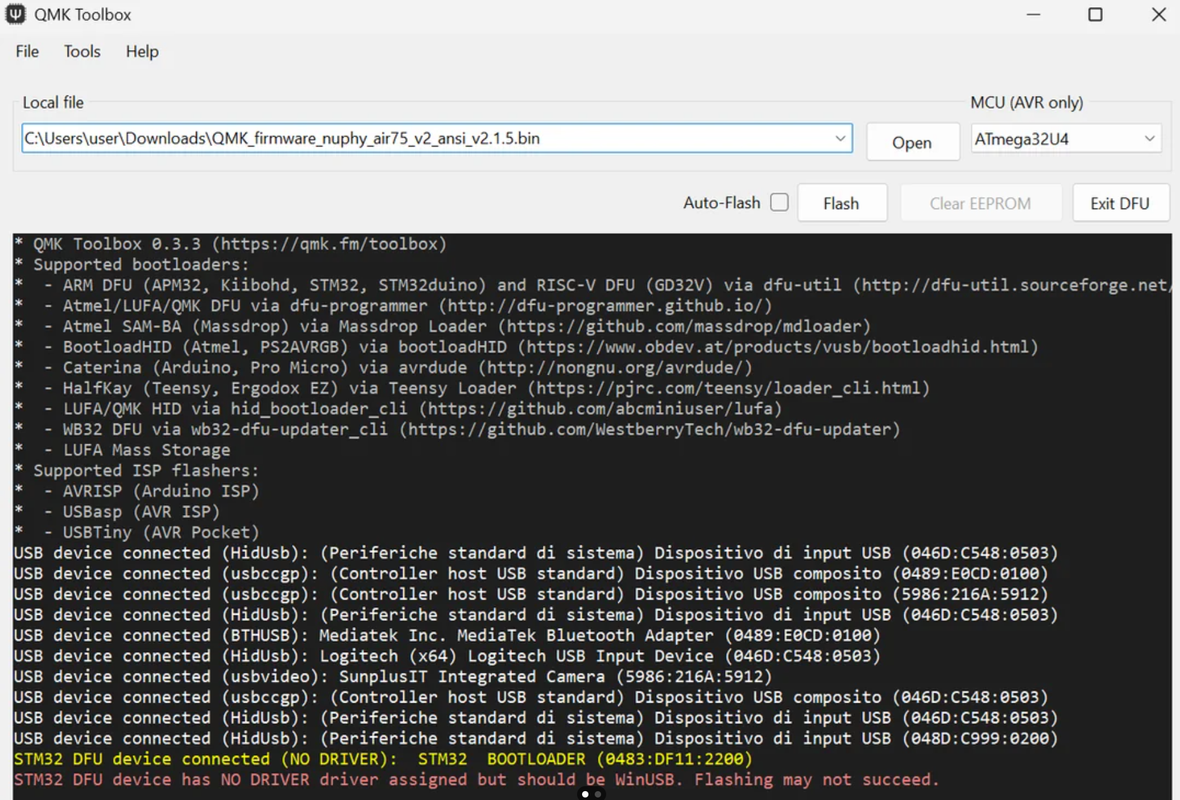Click the Atmel/LUFA/QMK DFU log line
The image size is (1180, 800).
click(x=393, y=306)
